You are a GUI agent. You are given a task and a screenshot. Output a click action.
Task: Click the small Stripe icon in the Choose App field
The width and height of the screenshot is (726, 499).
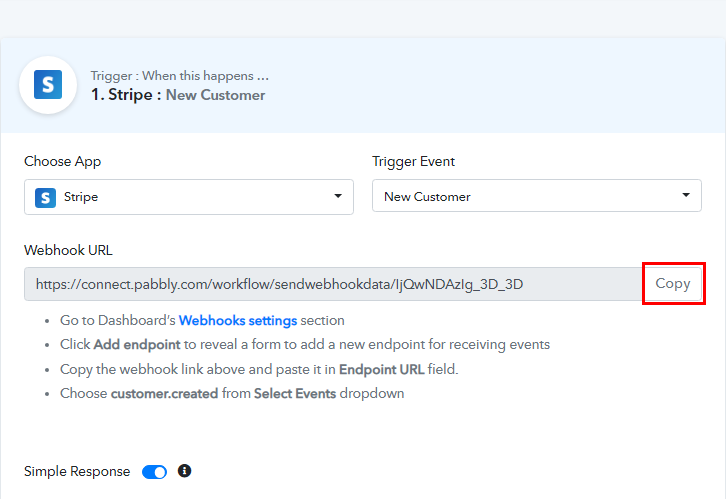click(45, 198)
